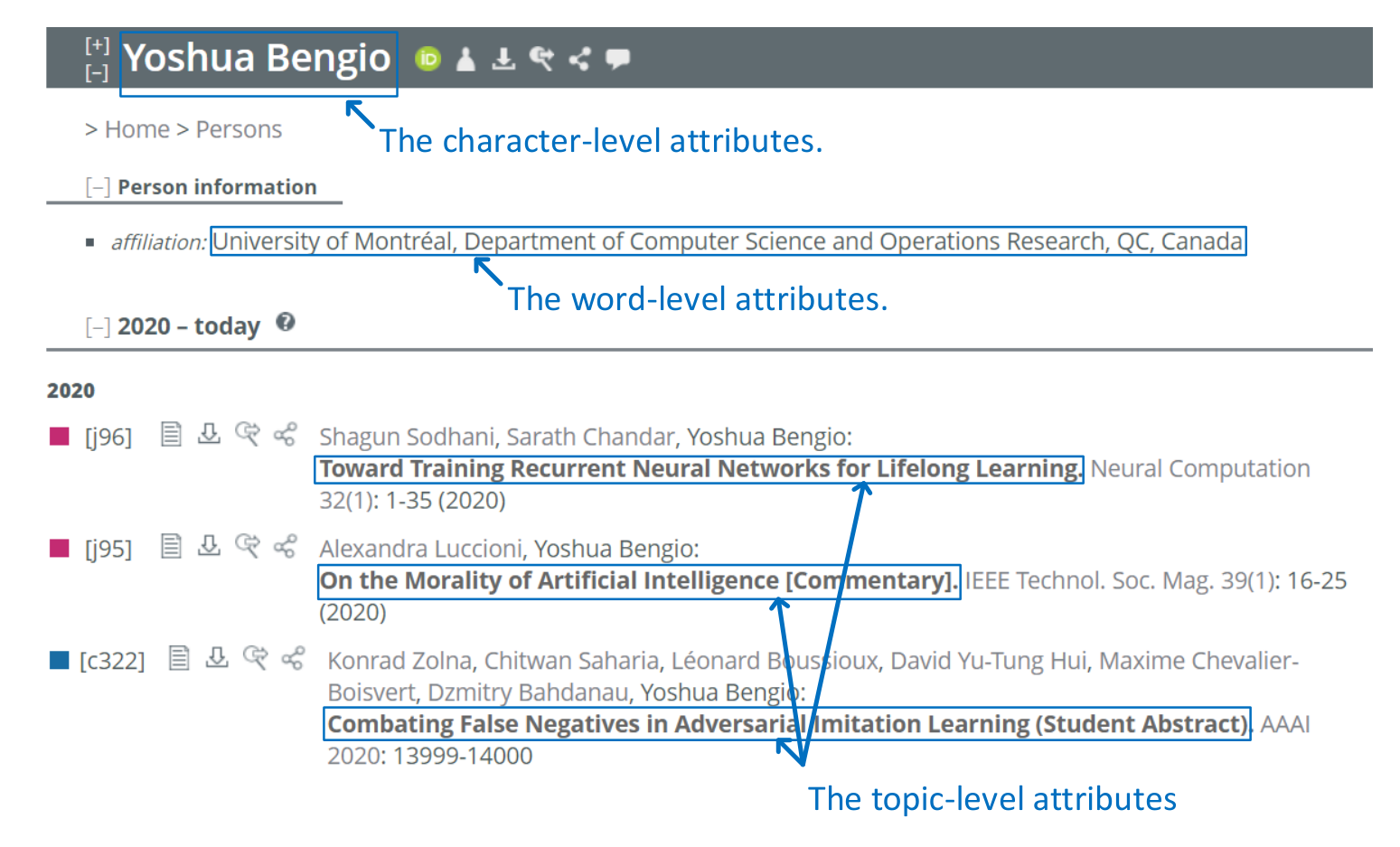
Task: Export record icon for entry j95
Action: [x=209, y=546]
